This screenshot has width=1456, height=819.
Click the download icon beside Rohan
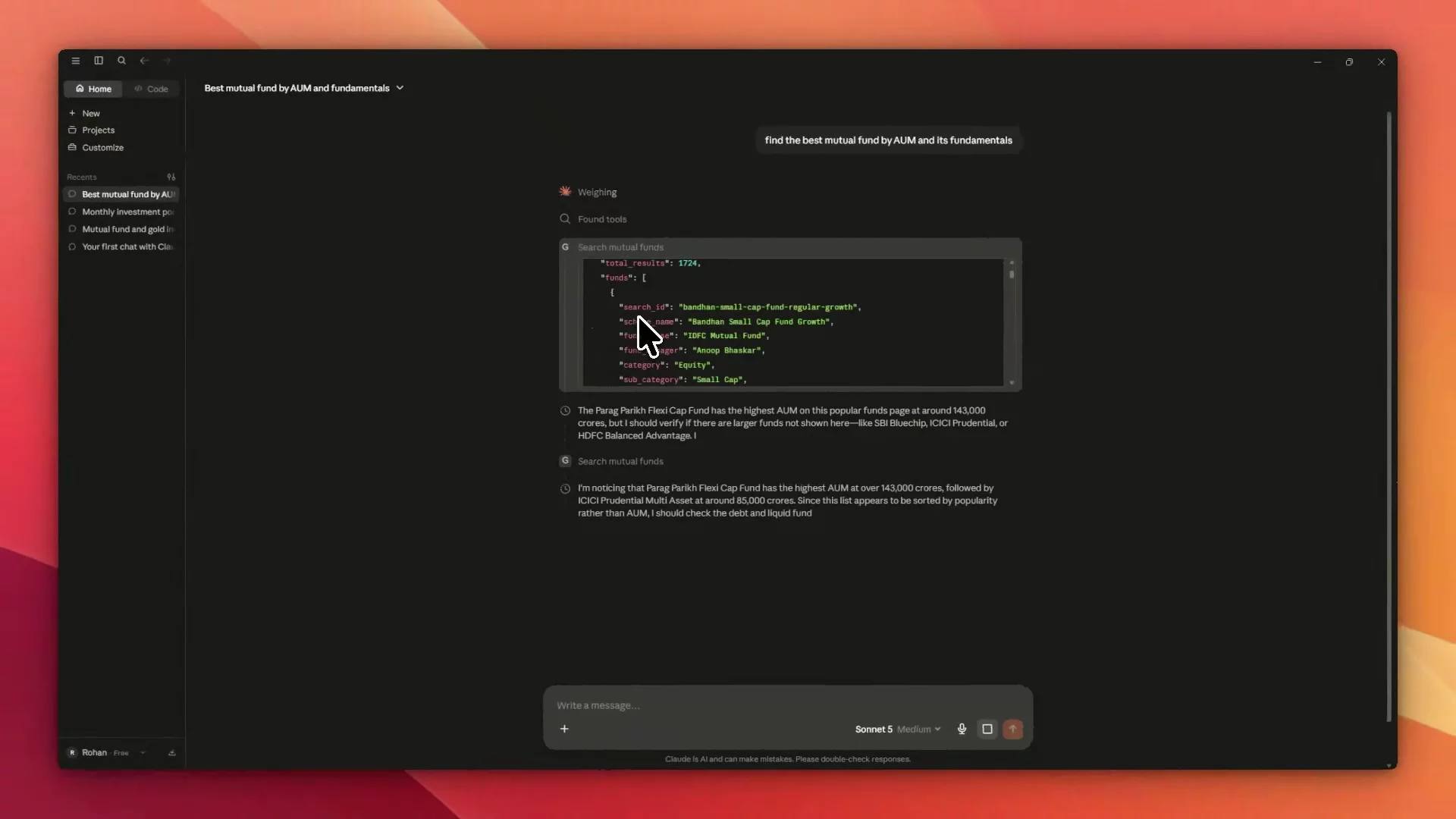172,752
